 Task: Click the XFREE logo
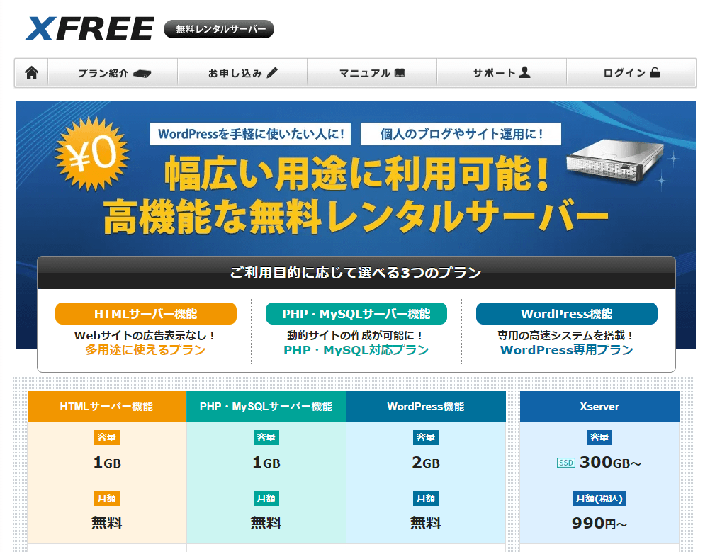[x=90, y=28]
